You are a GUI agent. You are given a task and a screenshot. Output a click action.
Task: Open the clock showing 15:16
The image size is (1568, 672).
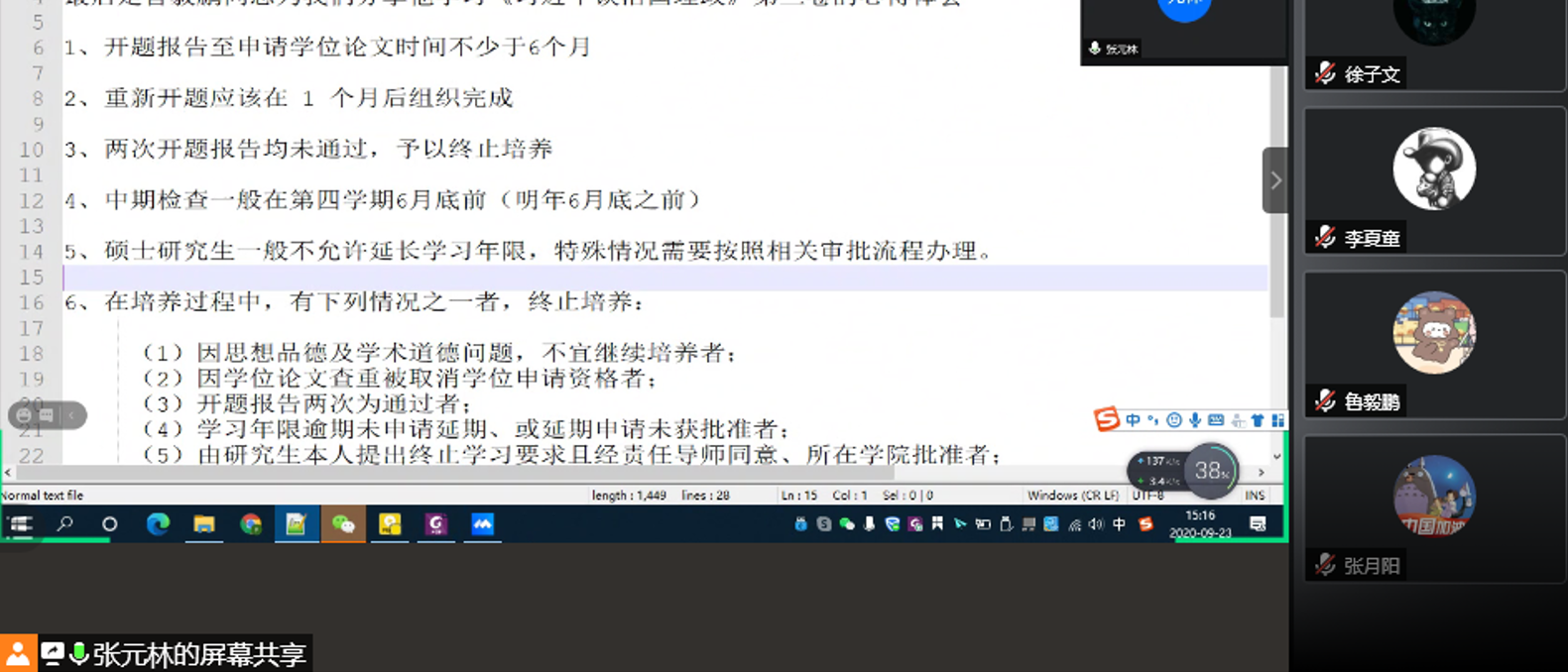(1200, 523)
